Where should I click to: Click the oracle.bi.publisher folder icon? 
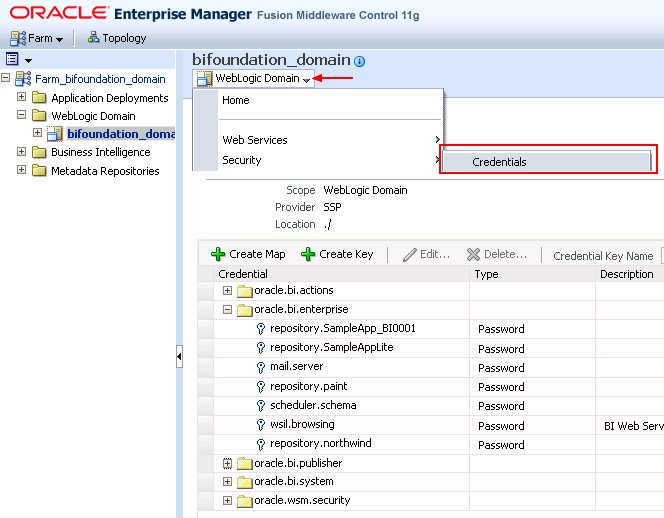click(245, 464)
